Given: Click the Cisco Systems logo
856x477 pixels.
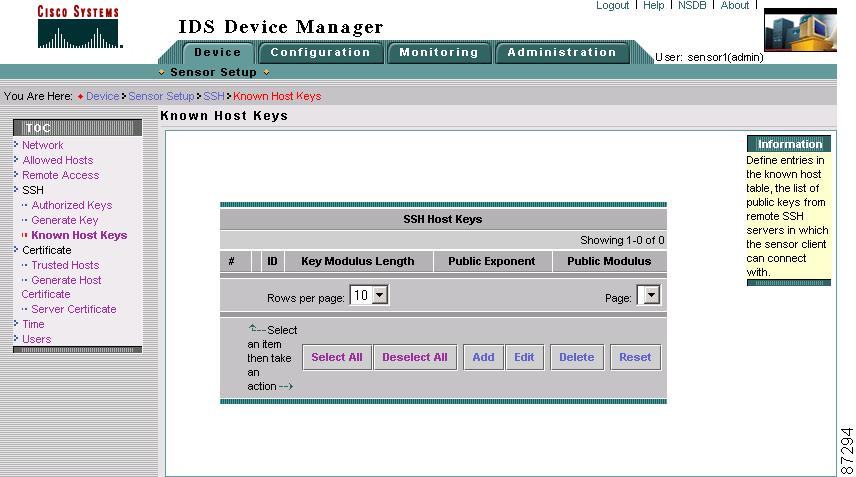Looking at the screenshot, I should coord(80,27).
